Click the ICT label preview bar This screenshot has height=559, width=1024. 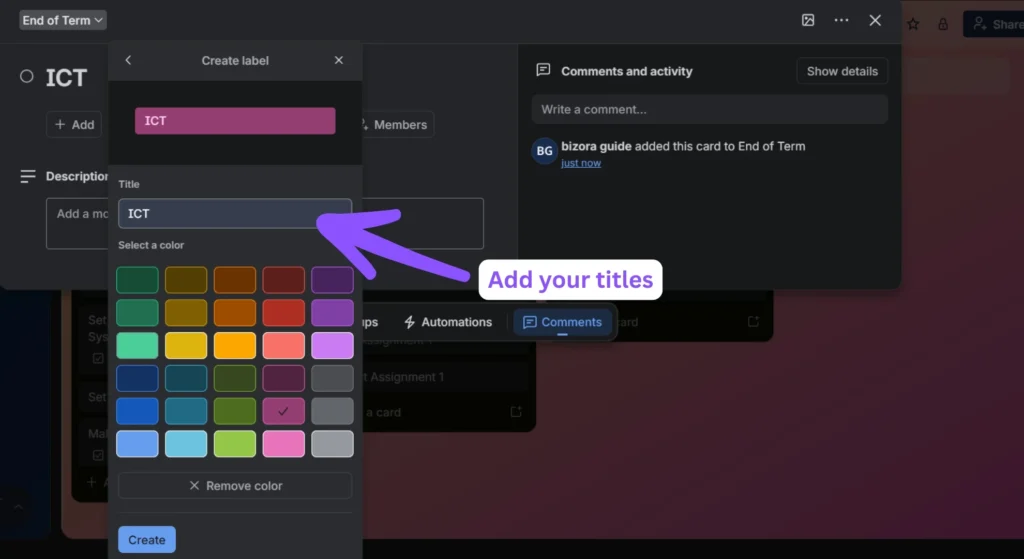coord(235,121)
